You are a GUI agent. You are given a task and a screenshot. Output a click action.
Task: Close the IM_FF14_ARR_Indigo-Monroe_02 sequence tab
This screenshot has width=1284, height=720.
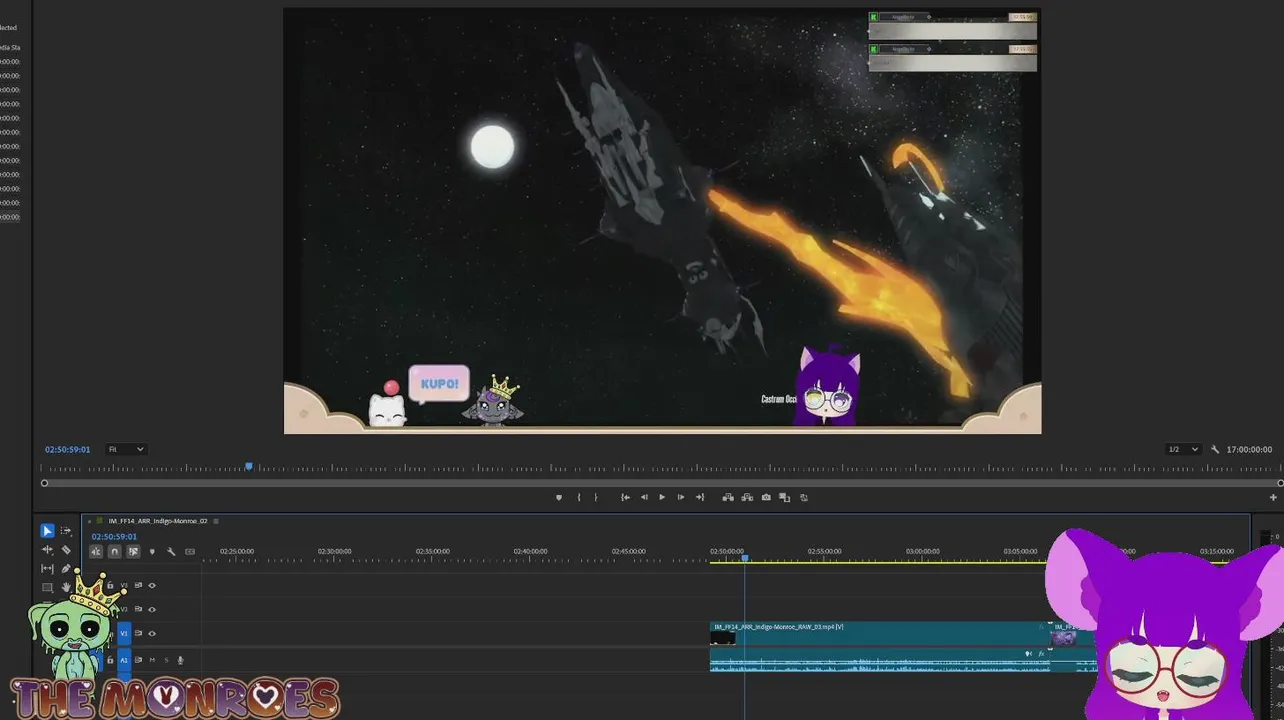(x=89, y=521)
